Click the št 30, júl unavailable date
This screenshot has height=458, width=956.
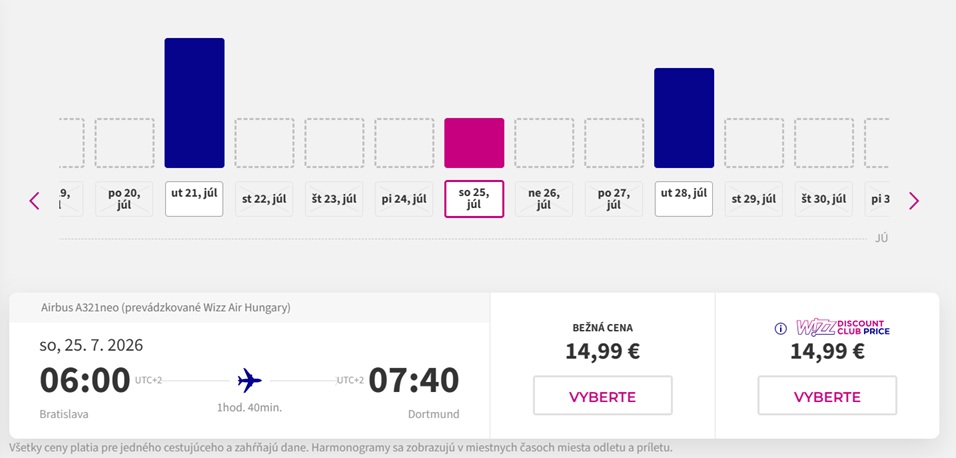(823, 199)
